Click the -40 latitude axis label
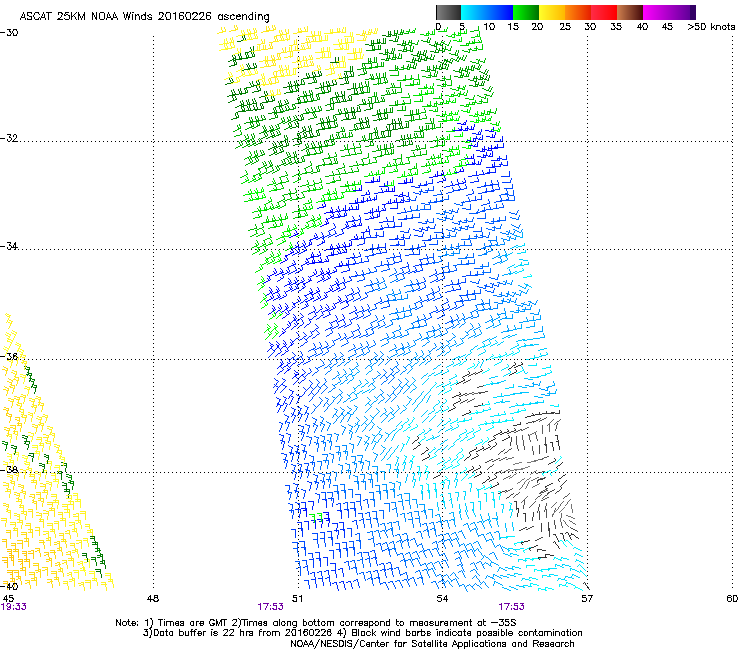This screenshot has height=650, width=740. tap(9, 586)
